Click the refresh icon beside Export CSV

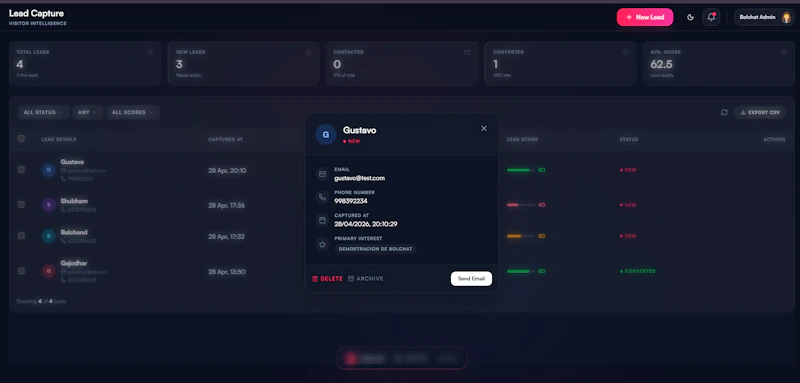pyautogui.click(x=724, y=112)
